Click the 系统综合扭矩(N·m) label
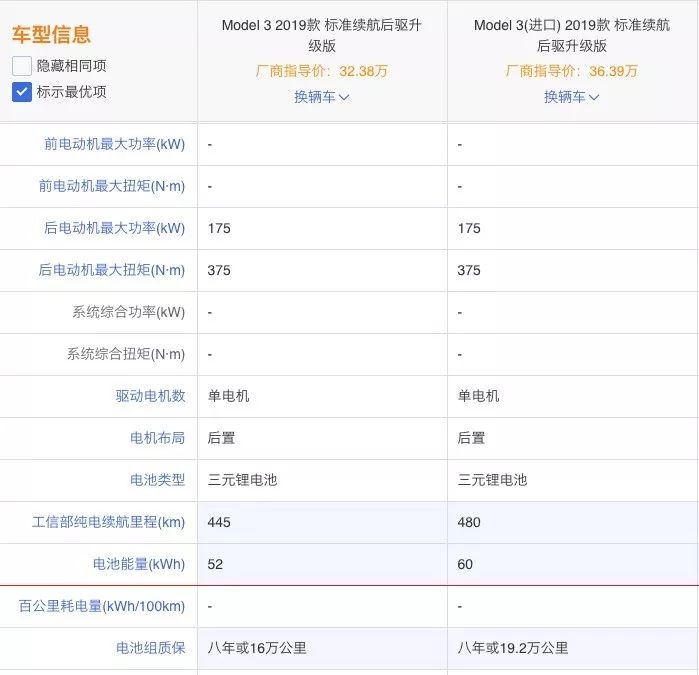Screen dimensions: 699x675 click(x=126, y=354)
